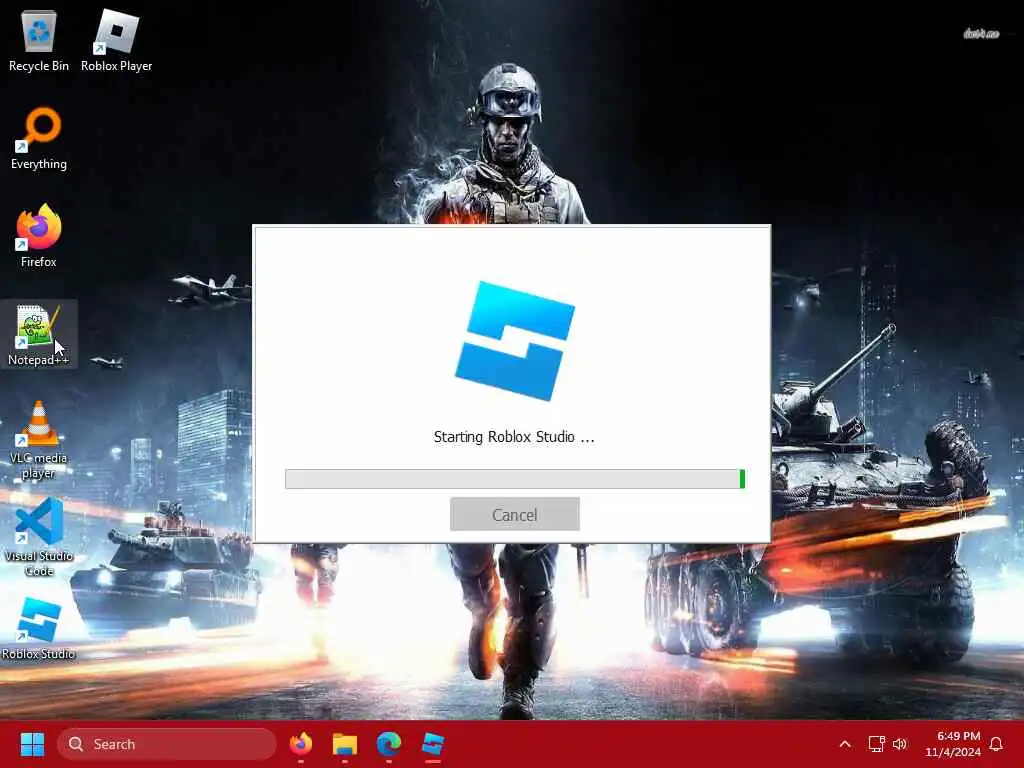
Task: Select the Notepad++ desktop shortcut
Action: click(x=39, y=334)
